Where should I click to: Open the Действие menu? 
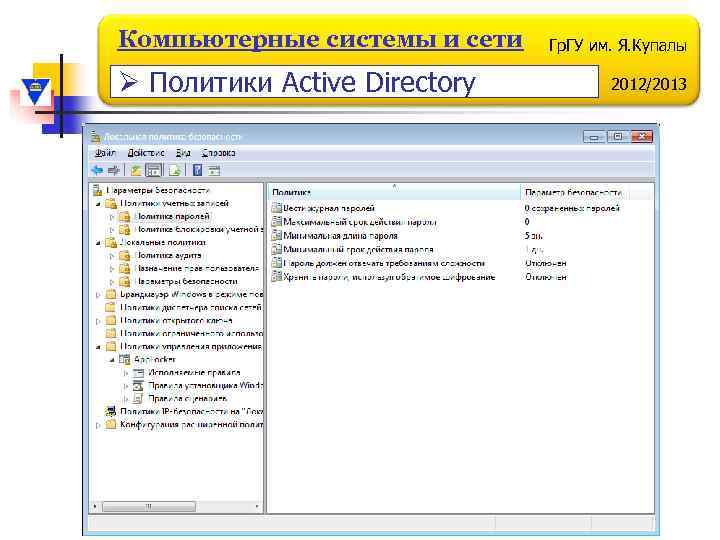click(x=146, y=153)
